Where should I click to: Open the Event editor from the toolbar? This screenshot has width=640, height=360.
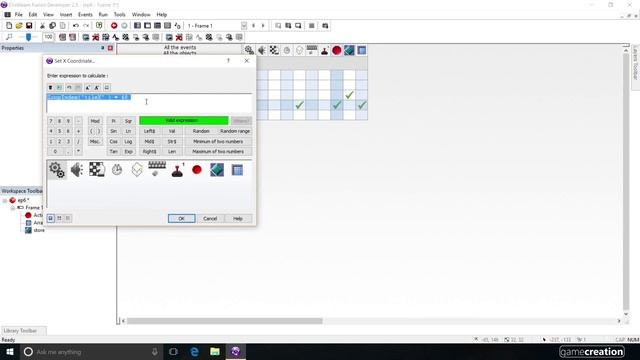[157, 26]
